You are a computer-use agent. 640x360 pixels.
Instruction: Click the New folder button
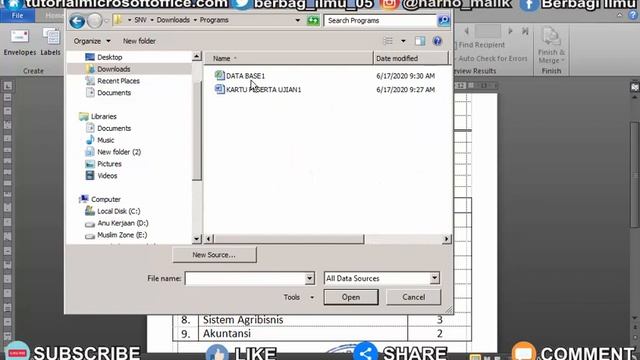(x=139, y=41)
